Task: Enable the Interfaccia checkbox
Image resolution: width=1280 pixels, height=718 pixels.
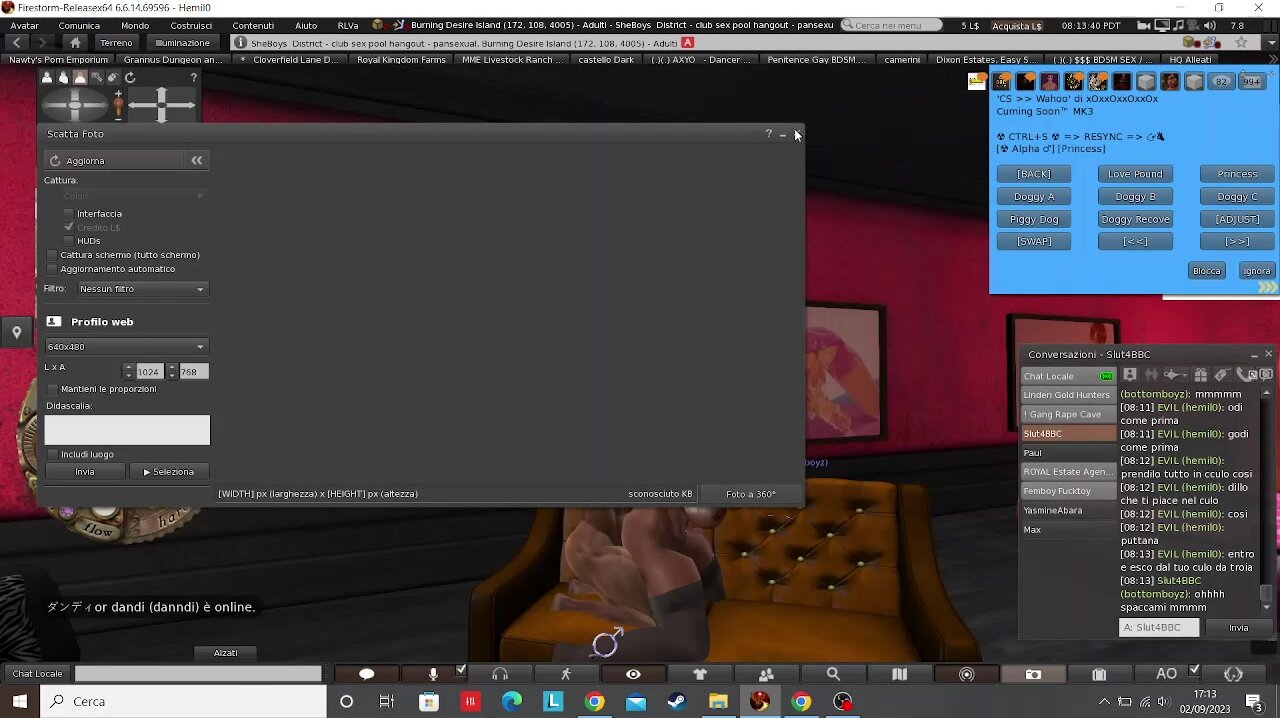Action: pos(69,214)
